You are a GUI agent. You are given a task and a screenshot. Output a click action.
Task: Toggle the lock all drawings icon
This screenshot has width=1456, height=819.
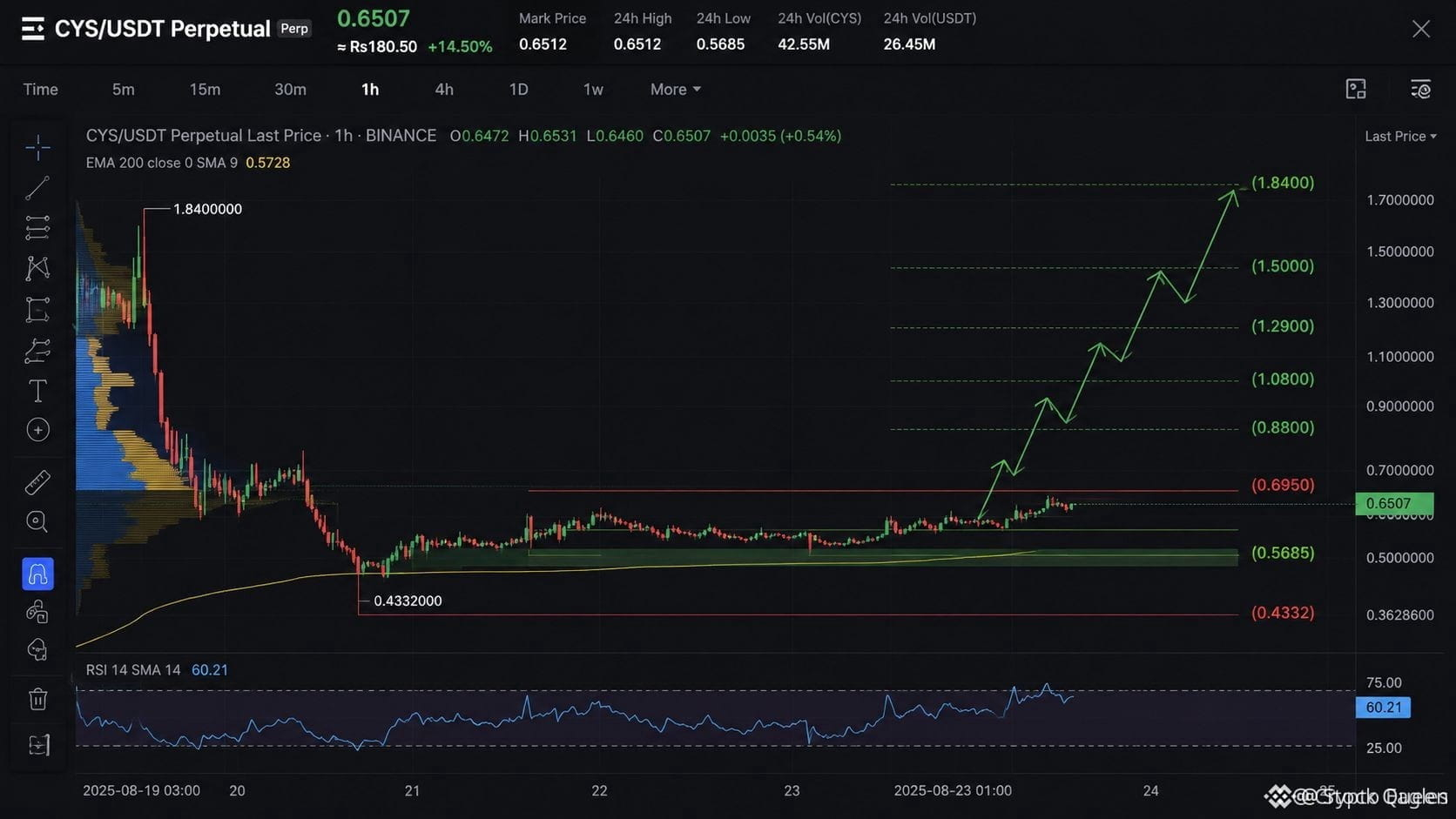(37, 612)
